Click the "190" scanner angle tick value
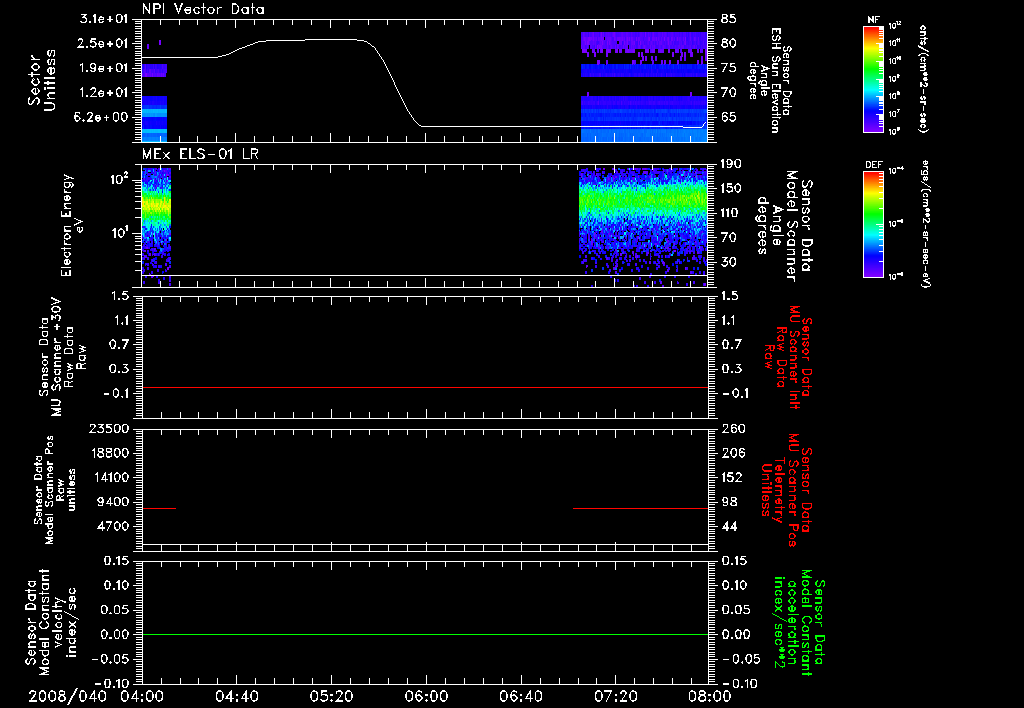The height and width of the screenshot is (708, 1024). click(x=732, y=164)
